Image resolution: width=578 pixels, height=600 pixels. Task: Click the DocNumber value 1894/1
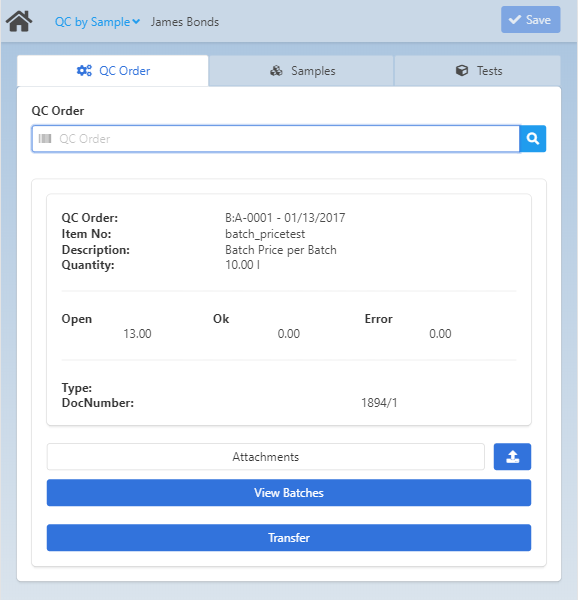coord(379,403)
